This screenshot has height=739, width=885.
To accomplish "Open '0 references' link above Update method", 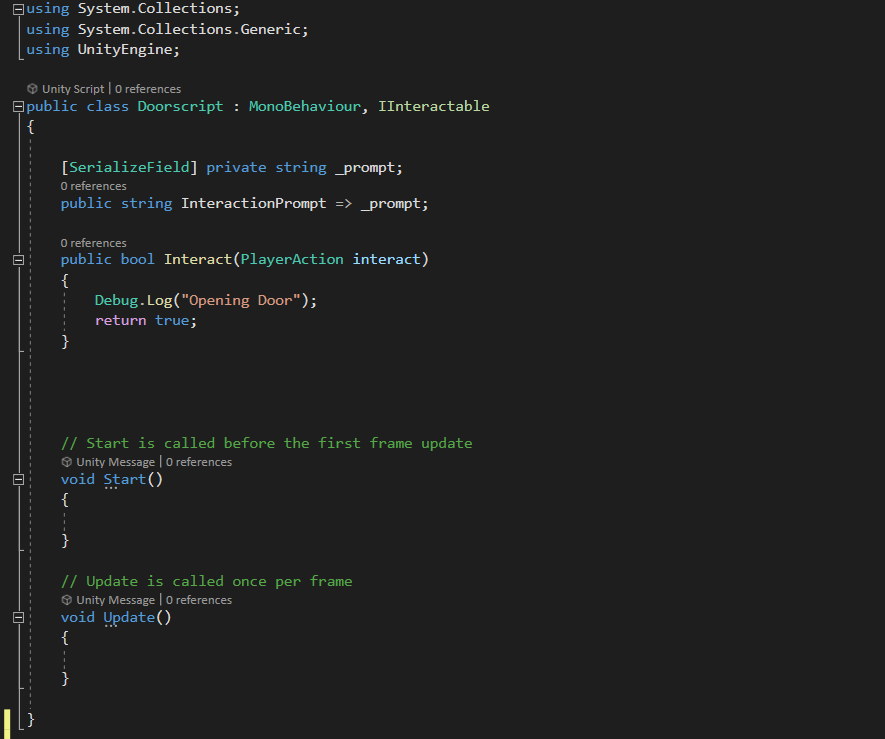I will point(199,600).
